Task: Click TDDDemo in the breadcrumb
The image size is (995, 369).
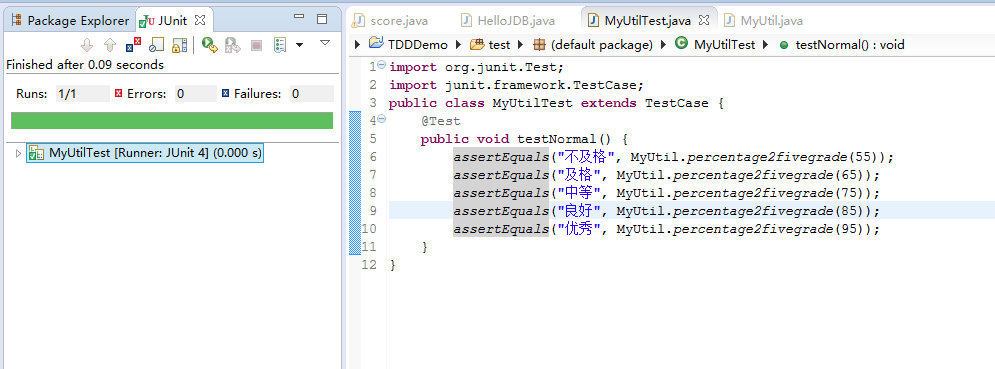Action: [418, 44]
